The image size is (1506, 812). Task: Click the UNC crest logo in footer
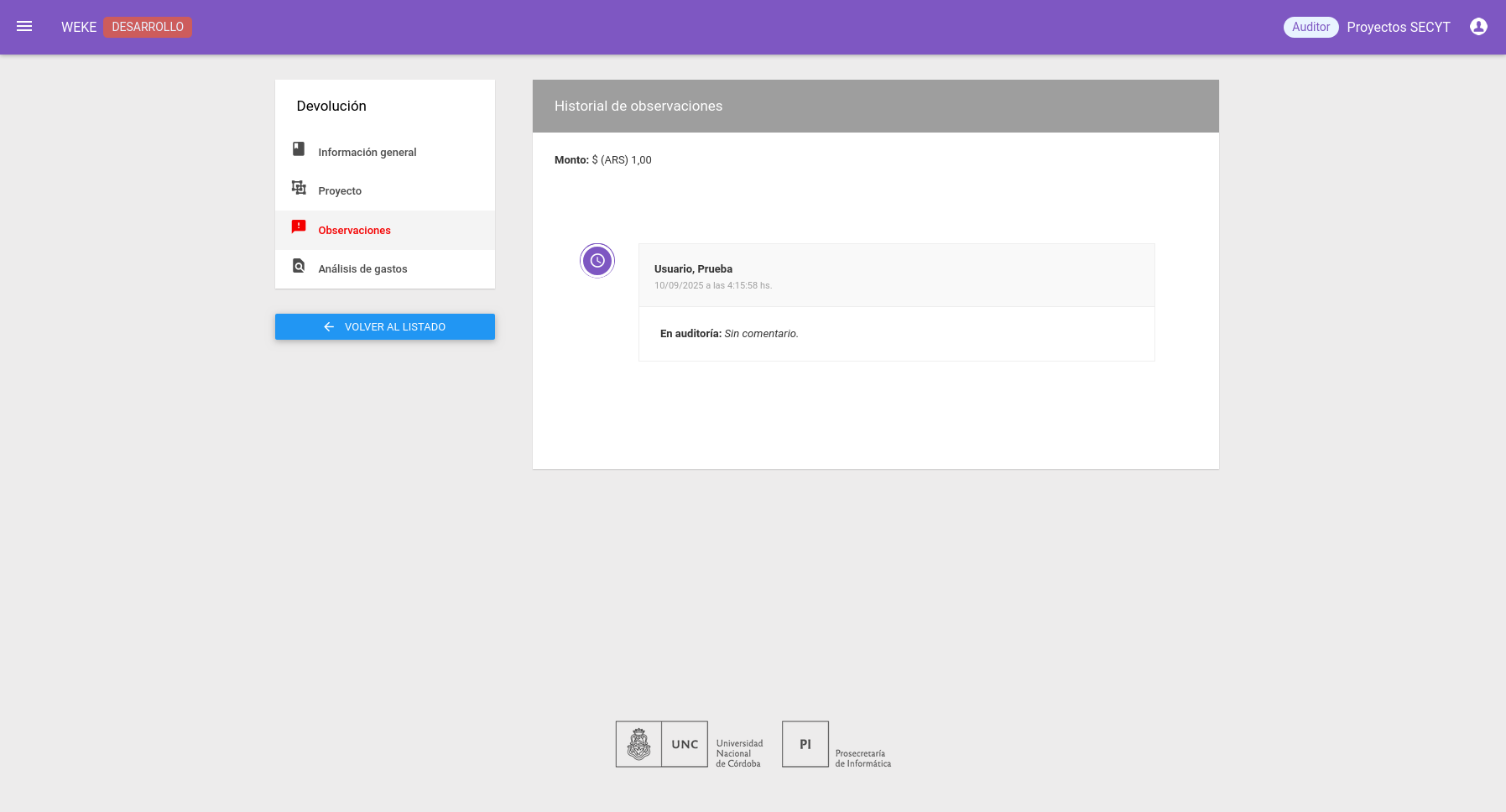coord(638,744)
